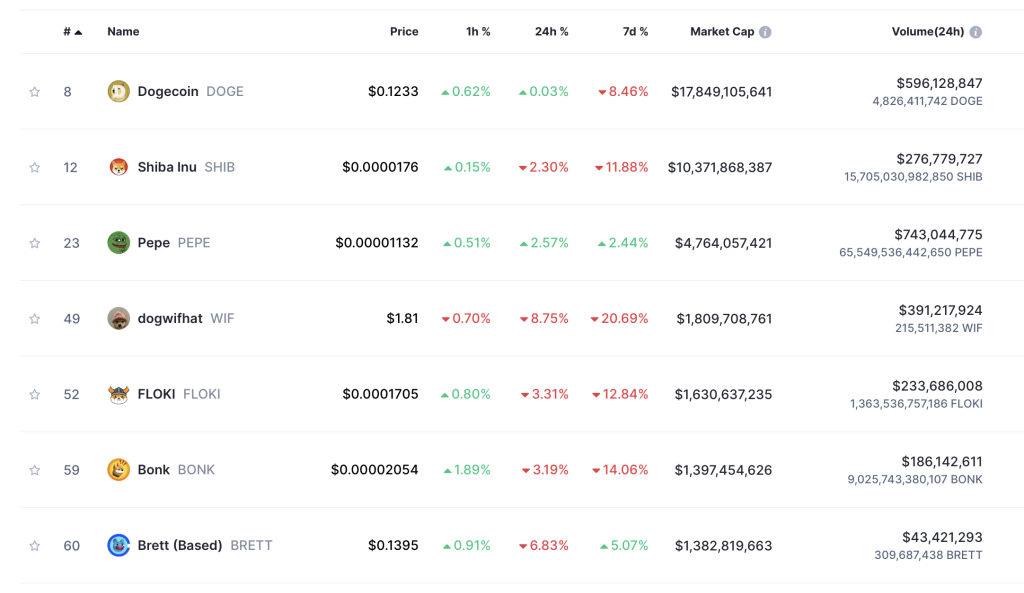The width and height of the screenshot is (1024, 593).
Task: Sort by 1h % column header
Action: coord(478,31)
